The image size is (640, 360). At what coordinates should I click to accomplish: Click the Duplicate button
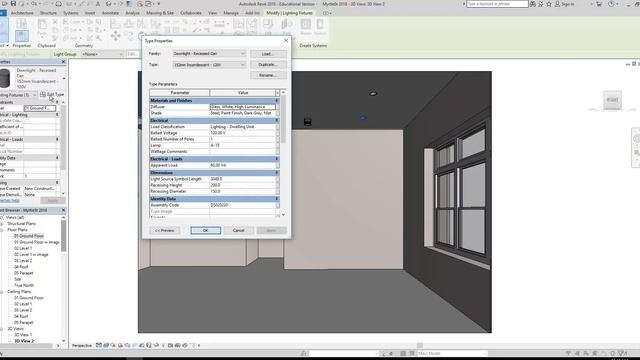[268, 64]
